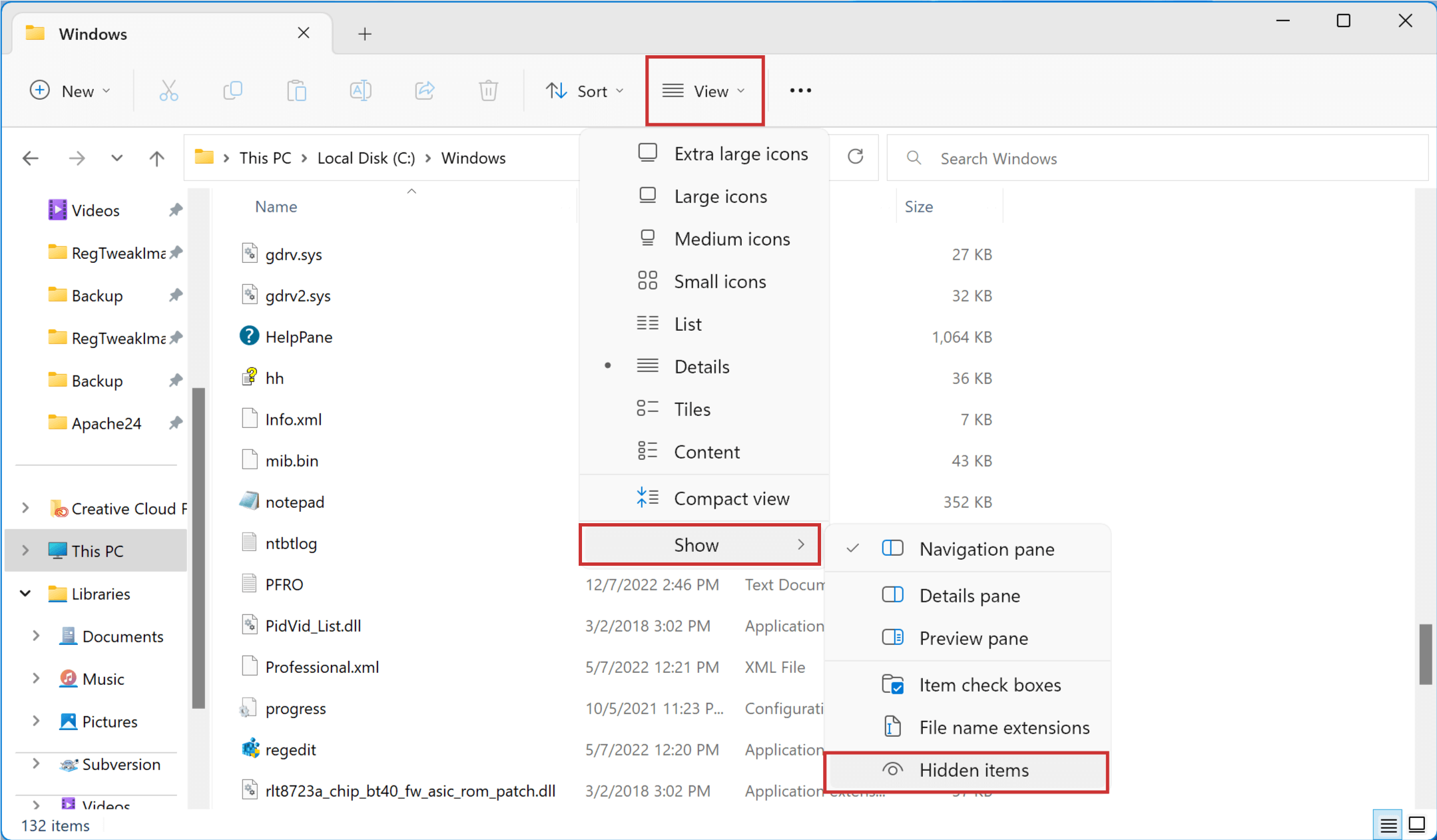
Task: Select the Small icons view option
Action: pos(719,281)
